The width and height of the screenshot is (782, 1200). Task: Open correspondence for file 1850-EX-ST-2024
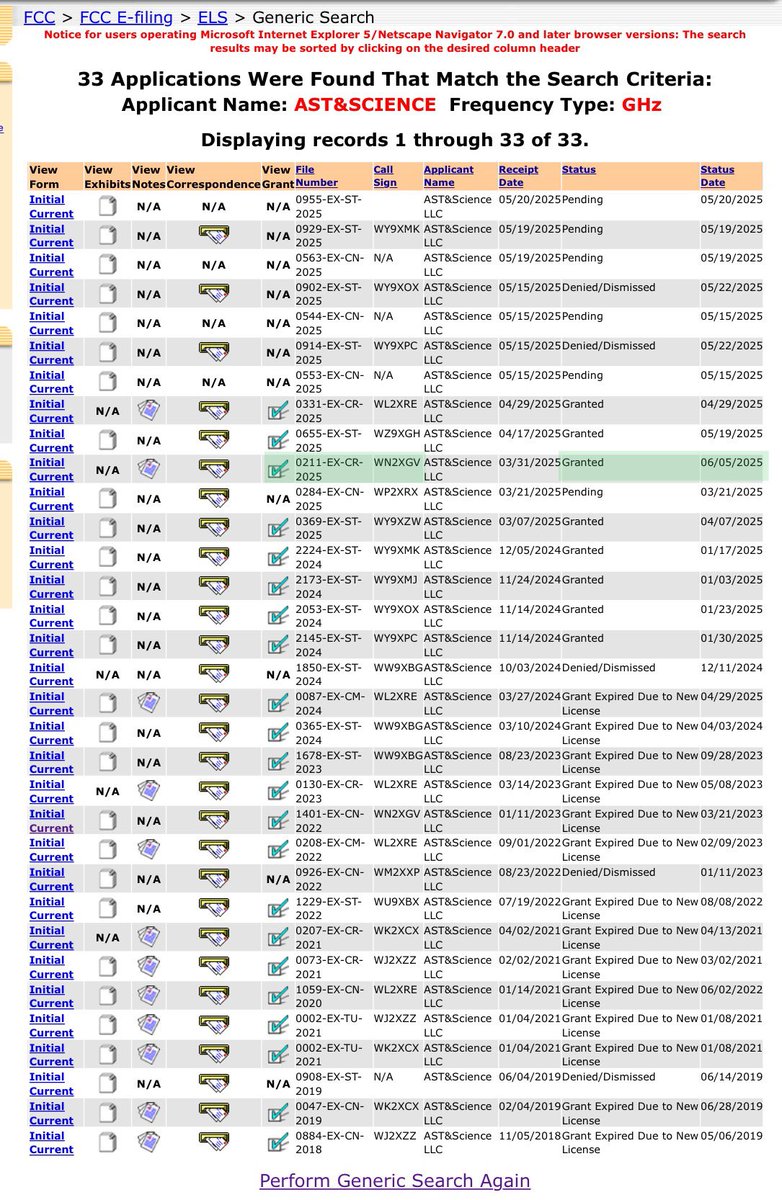[x=213, y=674]
